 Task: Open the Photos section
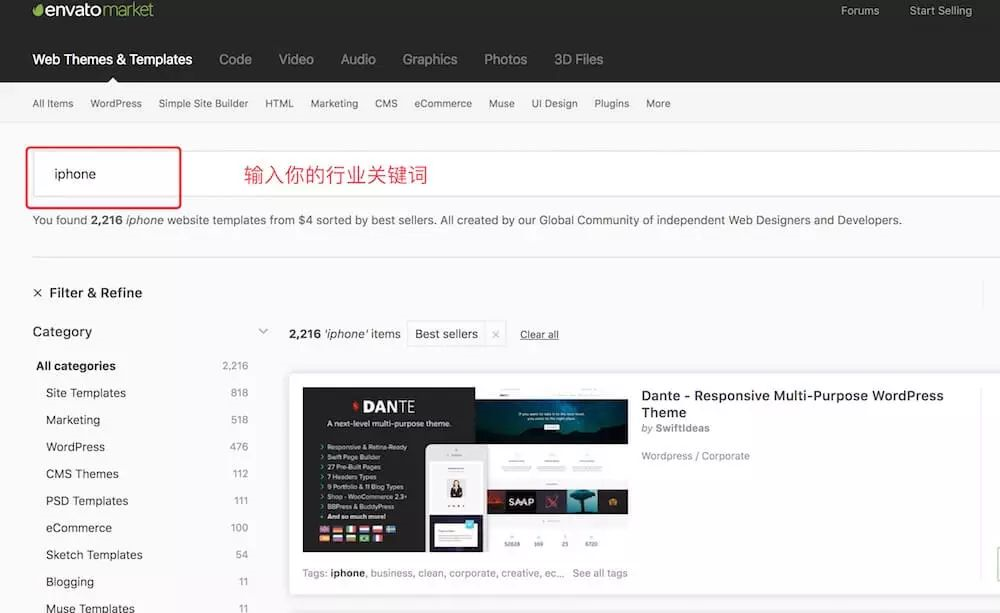pos(505,59)
